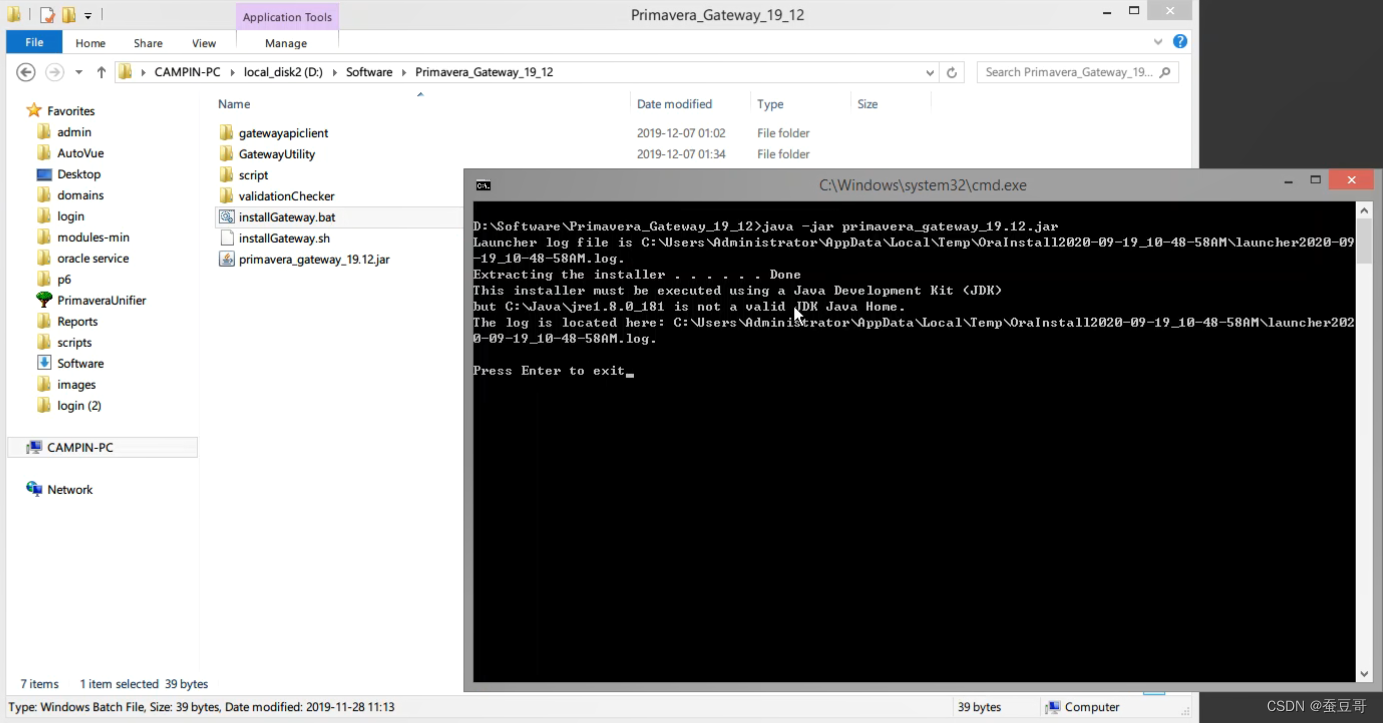Click the '7 items' status bar count
Viewport: 1383px width, 723px height.
click(40, 684)
